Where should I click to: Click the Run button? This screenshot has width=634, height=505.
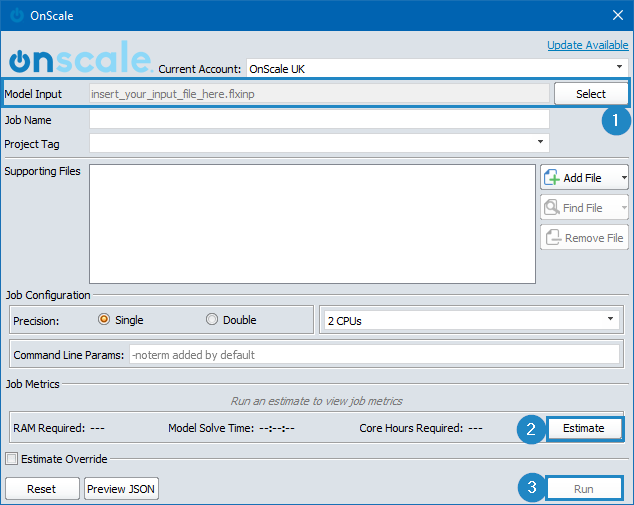click(x=584, y=489)
